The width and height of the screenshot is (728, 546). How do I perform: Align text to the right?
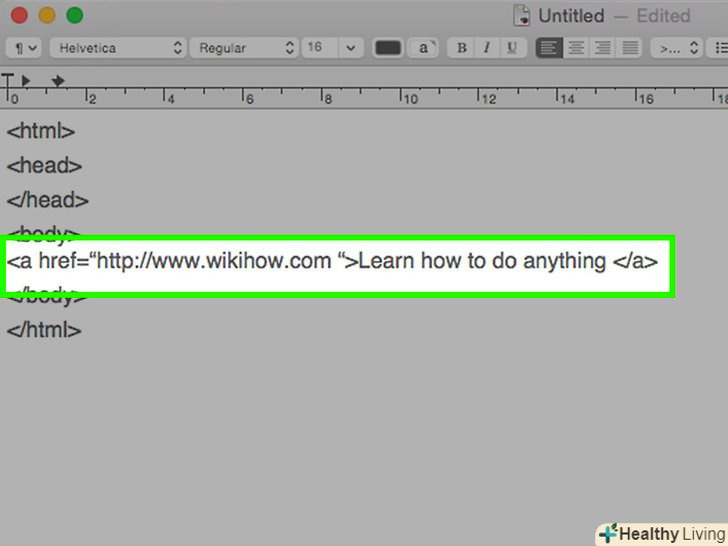tap(603, 48)
